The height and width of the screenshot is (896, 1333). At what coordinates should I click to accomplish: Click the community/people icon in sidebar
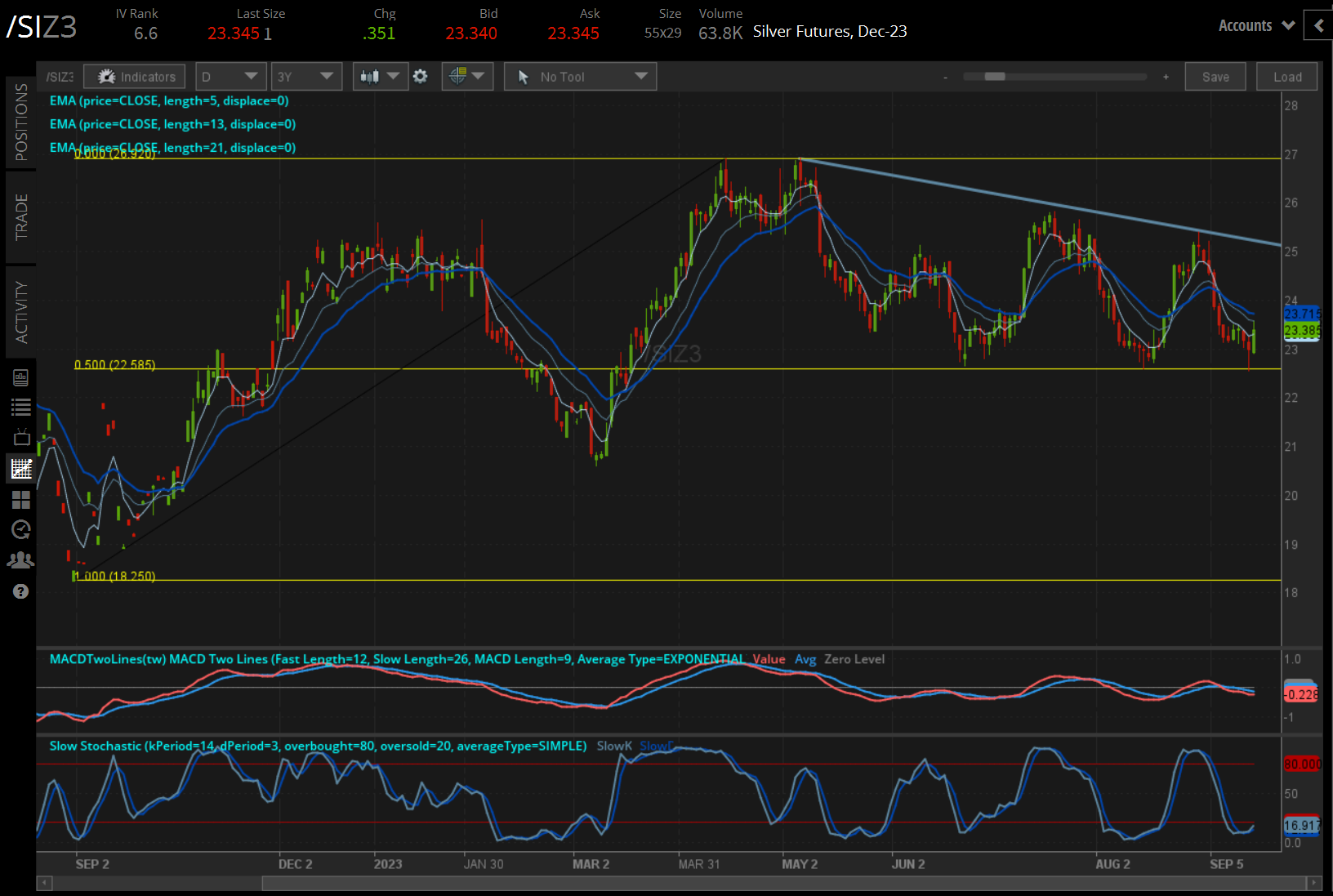coord(21,559)
